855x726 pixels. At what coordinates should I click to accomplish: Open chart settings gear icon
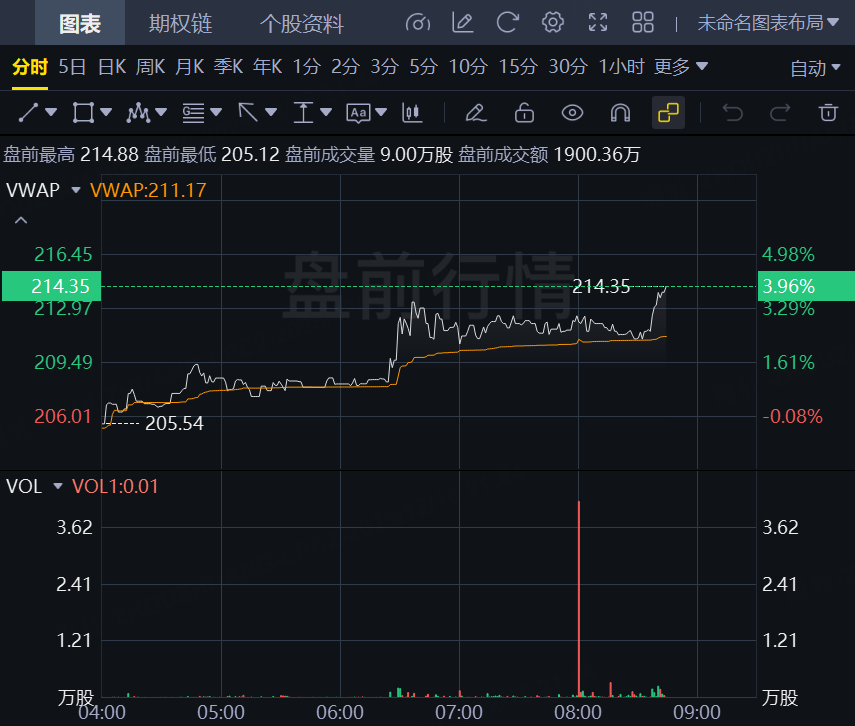(553, 23)
